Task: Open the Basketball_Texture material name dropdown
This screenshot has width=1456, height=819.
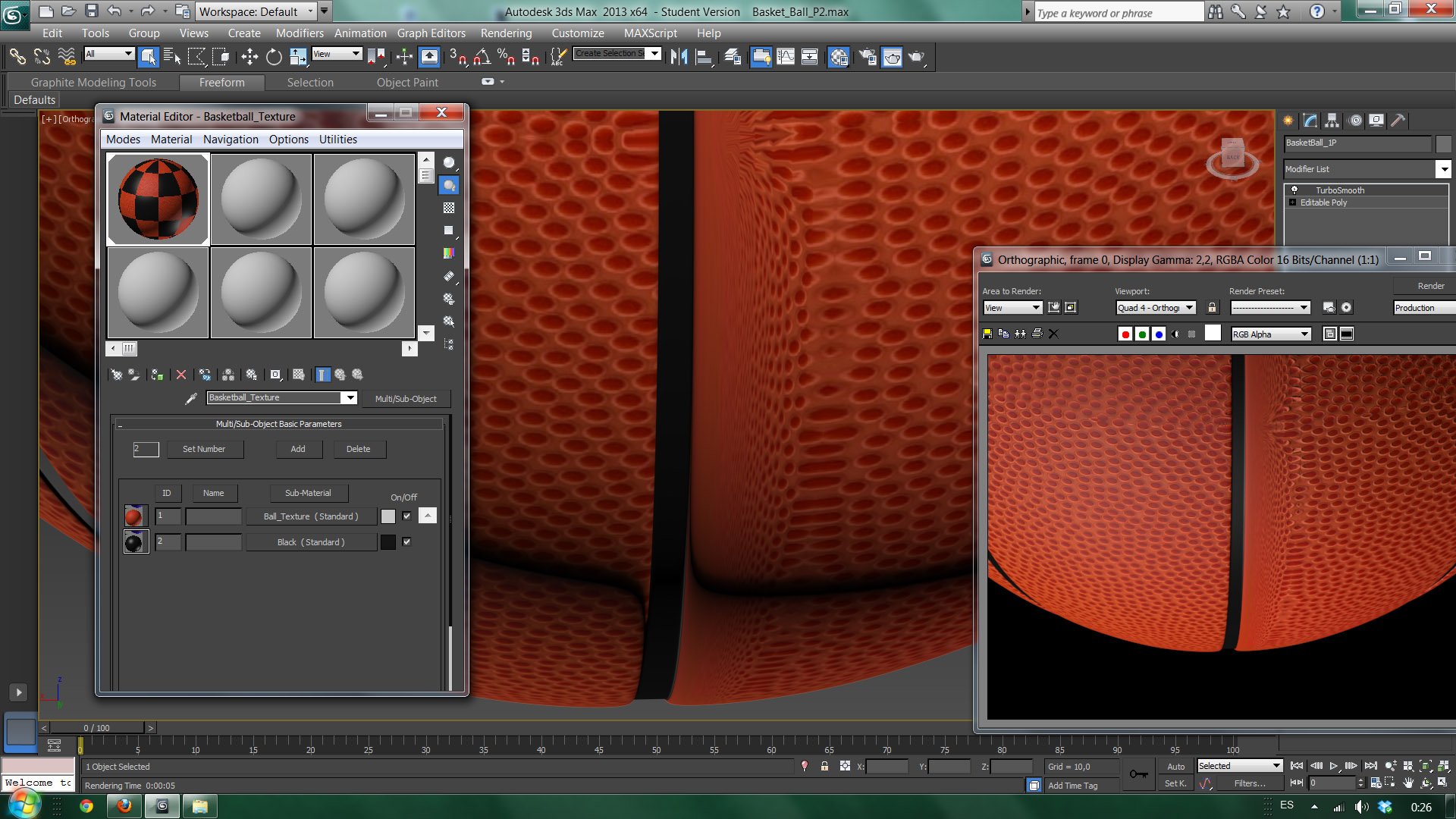Action: tap(350, 398)
